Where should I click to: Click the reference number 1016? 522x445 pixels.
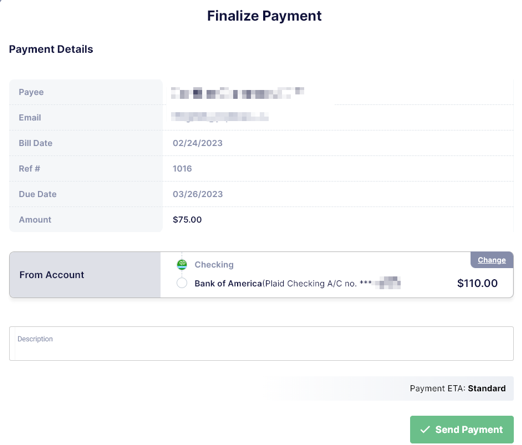pyautogui.click(x=182, y=169)
